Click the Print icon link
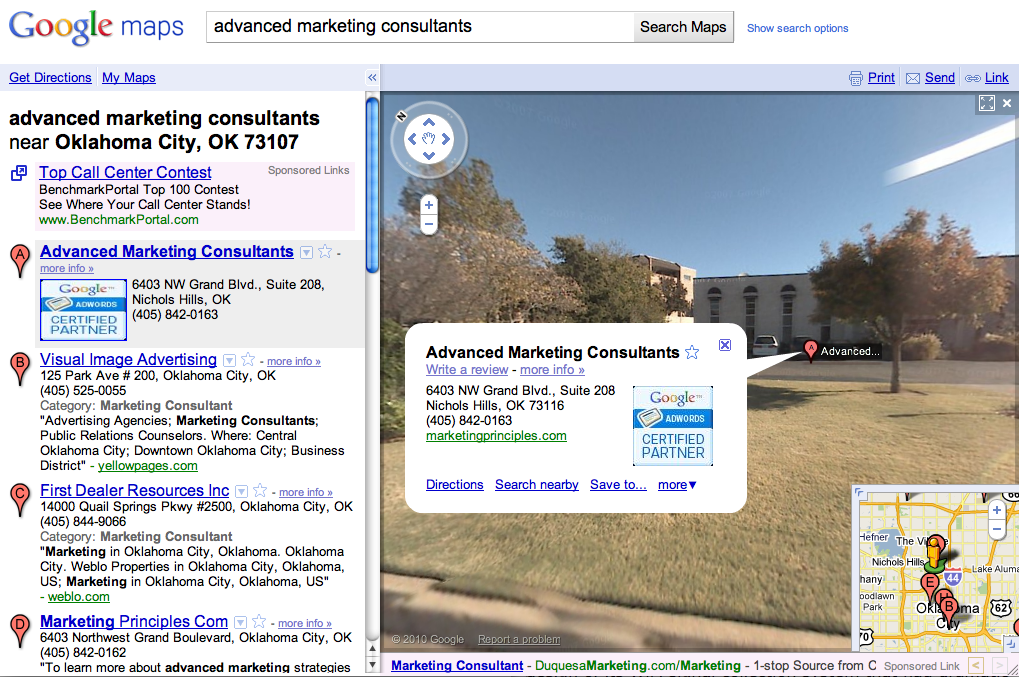This screenshot has width=1019, height=677. tap(871, 78)
